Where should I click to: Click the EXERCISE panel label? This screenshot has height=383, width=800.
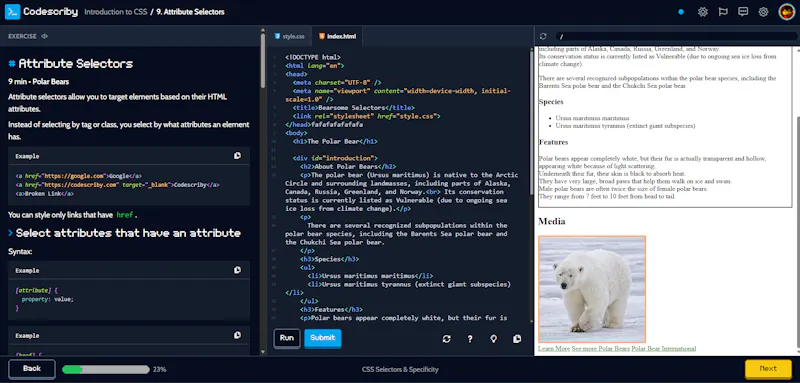22,36
